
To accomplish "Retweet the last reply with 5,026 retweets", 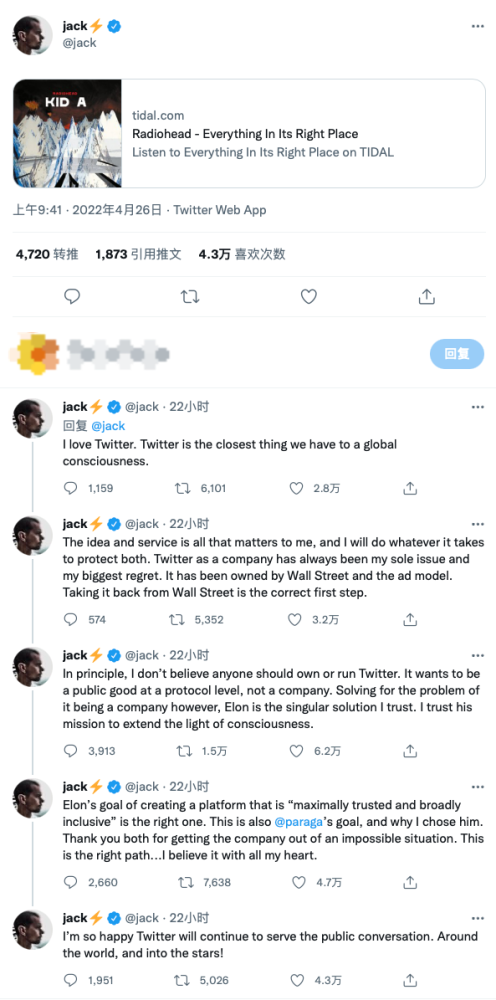I will click(183, 980).
